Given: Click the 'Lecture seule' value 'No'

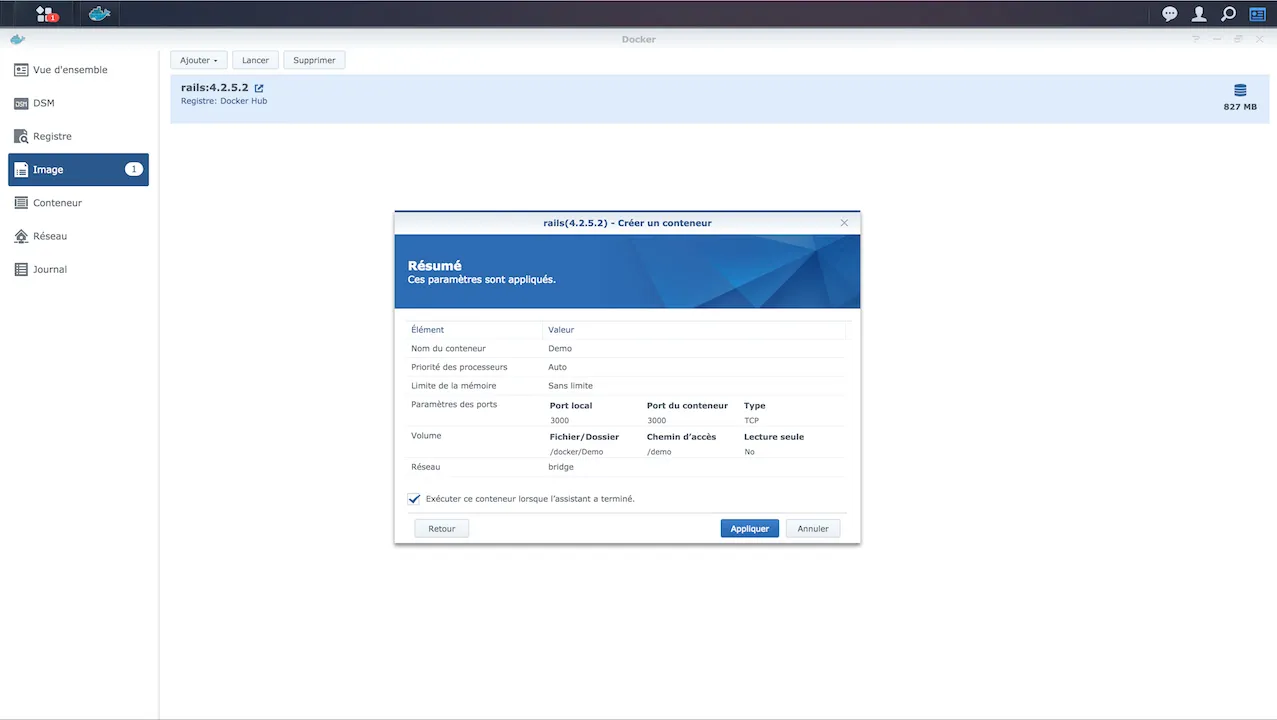Looking at the screenshot, I should pos(749,452).
